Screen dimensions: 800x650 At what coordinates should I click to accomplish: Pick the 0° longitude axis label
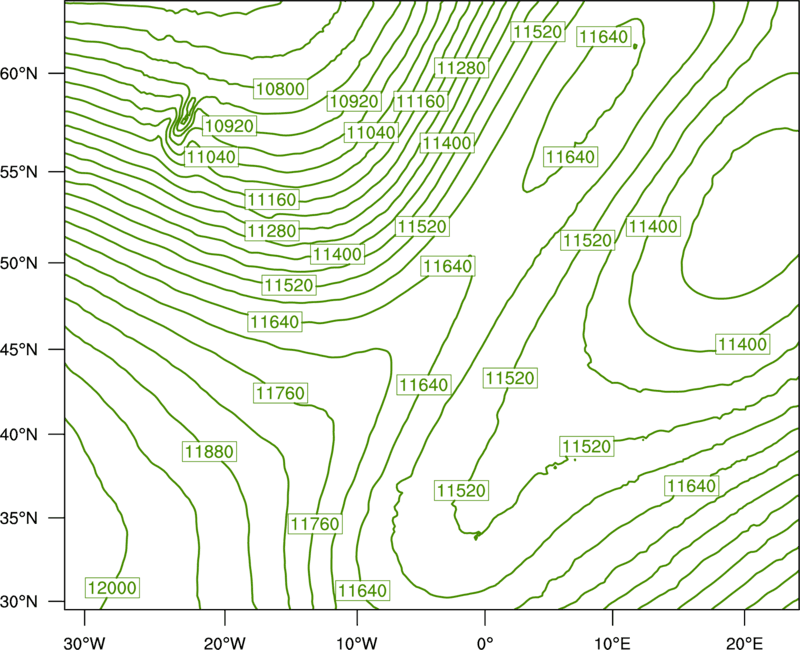(485, 643)
